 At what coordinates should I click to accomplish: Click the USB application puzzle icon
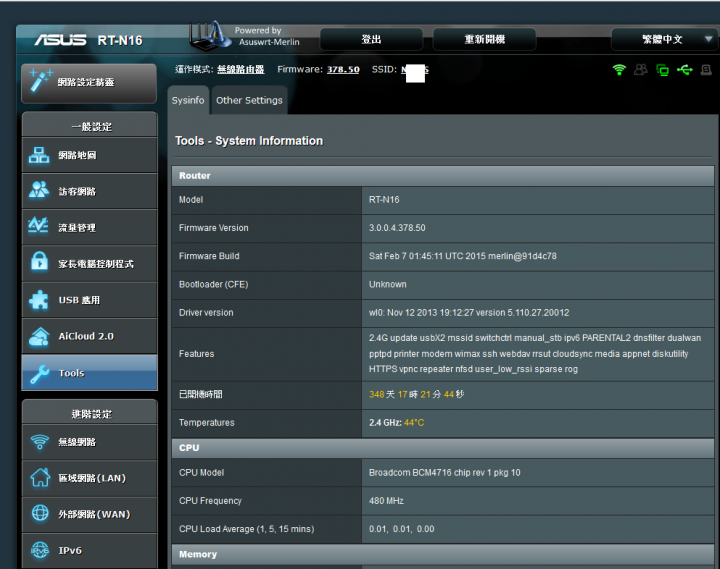coord(39,300)
